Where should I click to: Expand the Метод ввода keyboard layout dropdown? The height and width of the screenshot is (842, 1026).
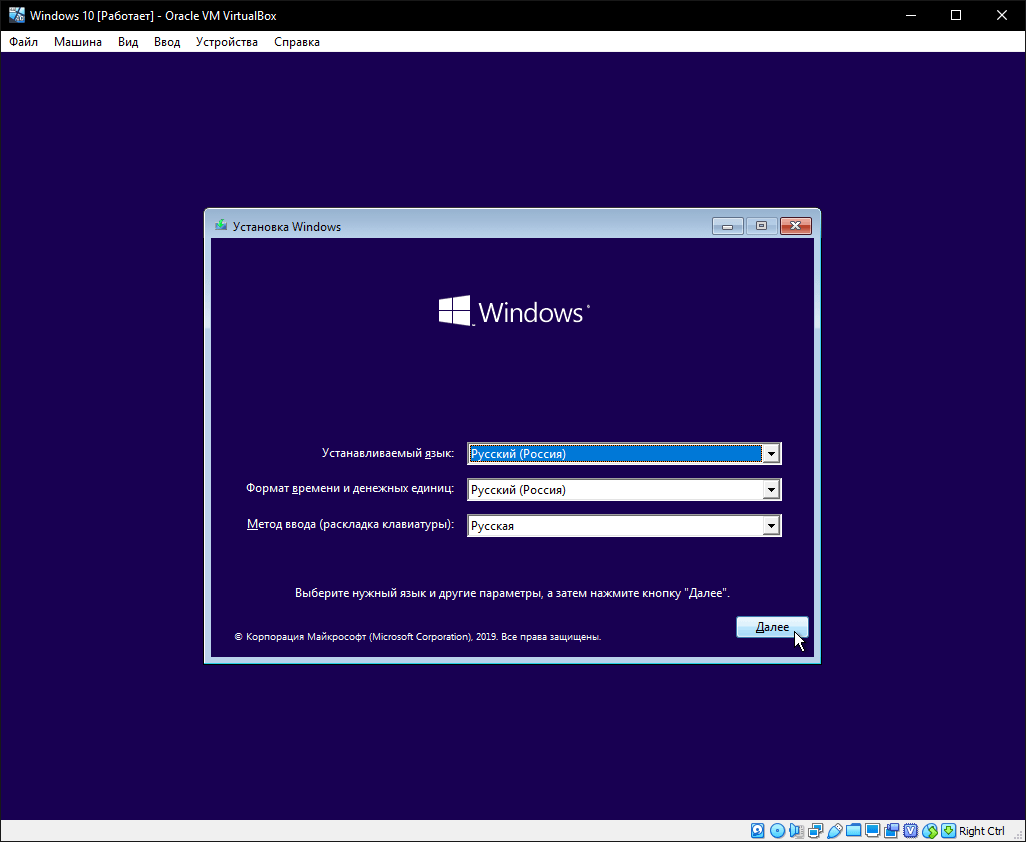770,526
